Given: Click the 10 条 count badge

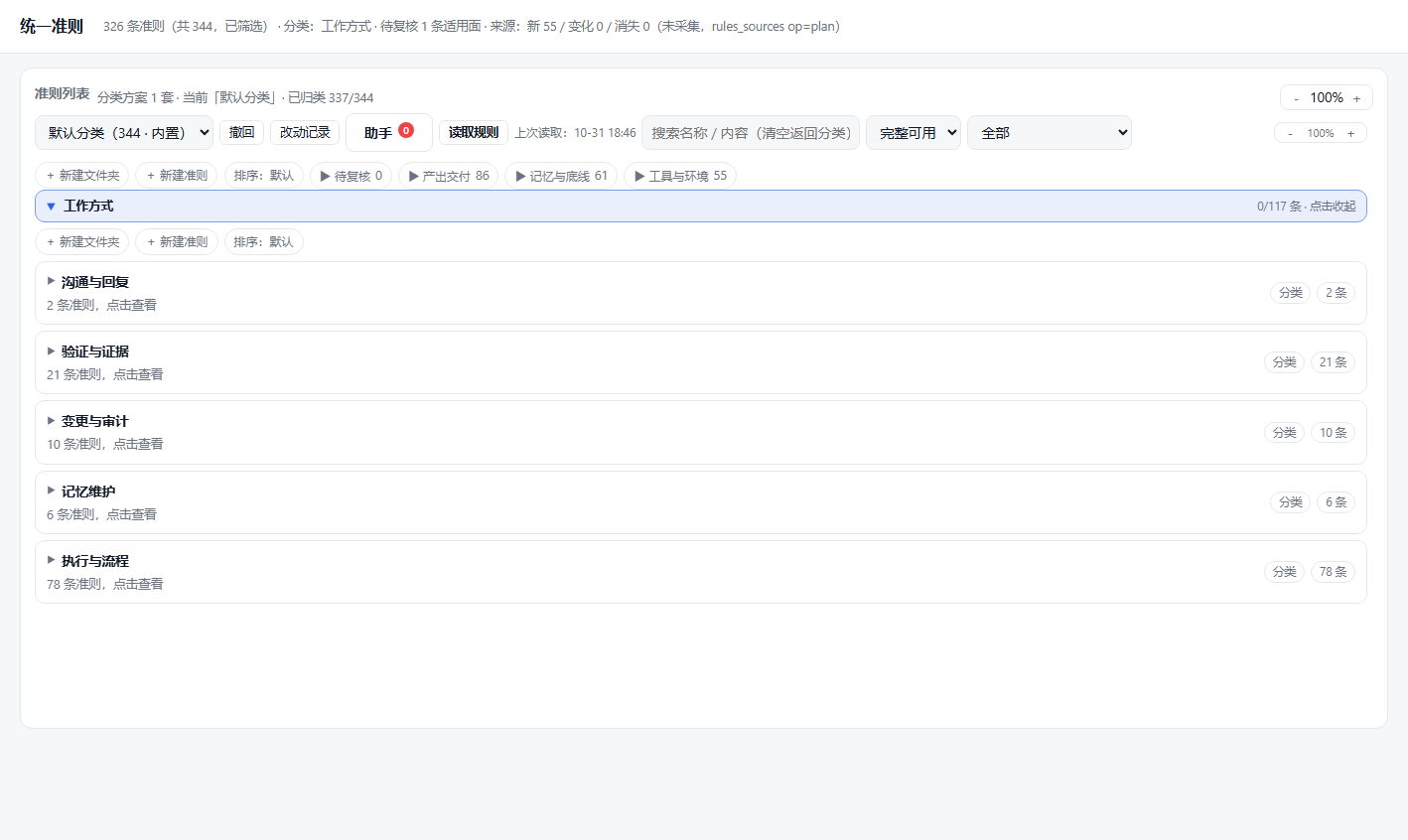Looking at the screenshot, I should click(x=1334, y=433).
